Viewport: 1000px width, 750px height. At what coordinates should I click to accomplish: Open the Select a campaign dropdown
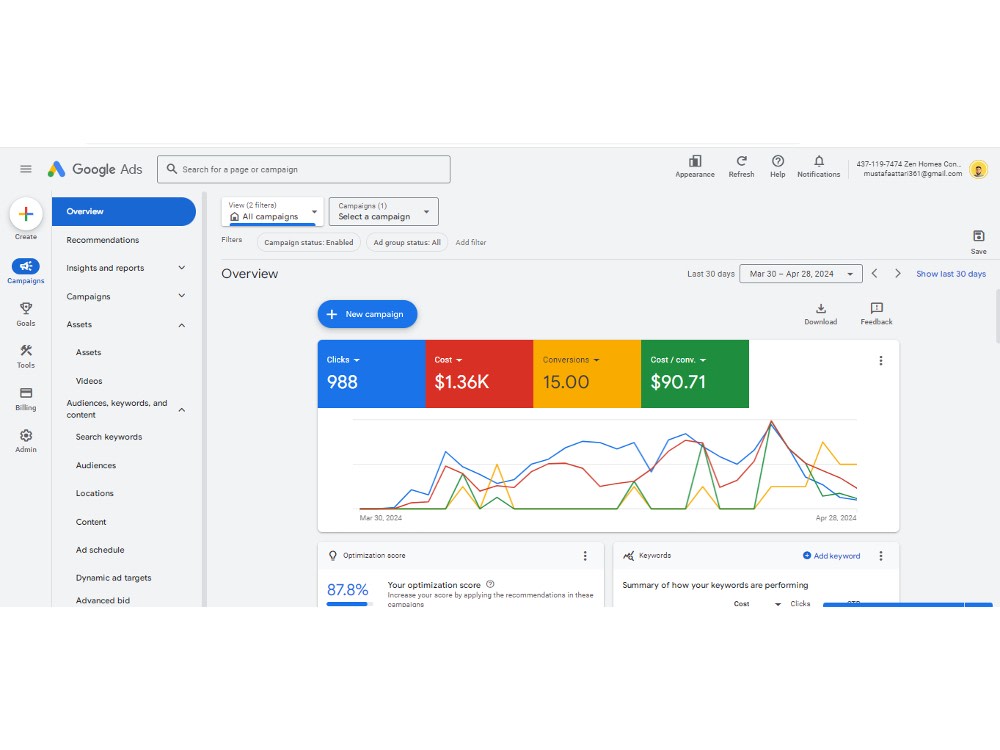click(384, 211)
